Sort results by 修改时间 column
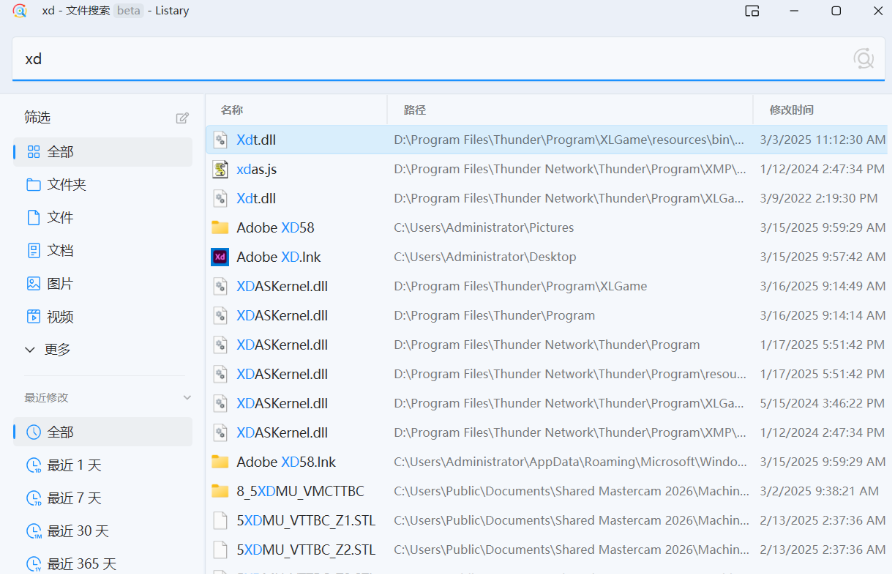 click(791, 110)
